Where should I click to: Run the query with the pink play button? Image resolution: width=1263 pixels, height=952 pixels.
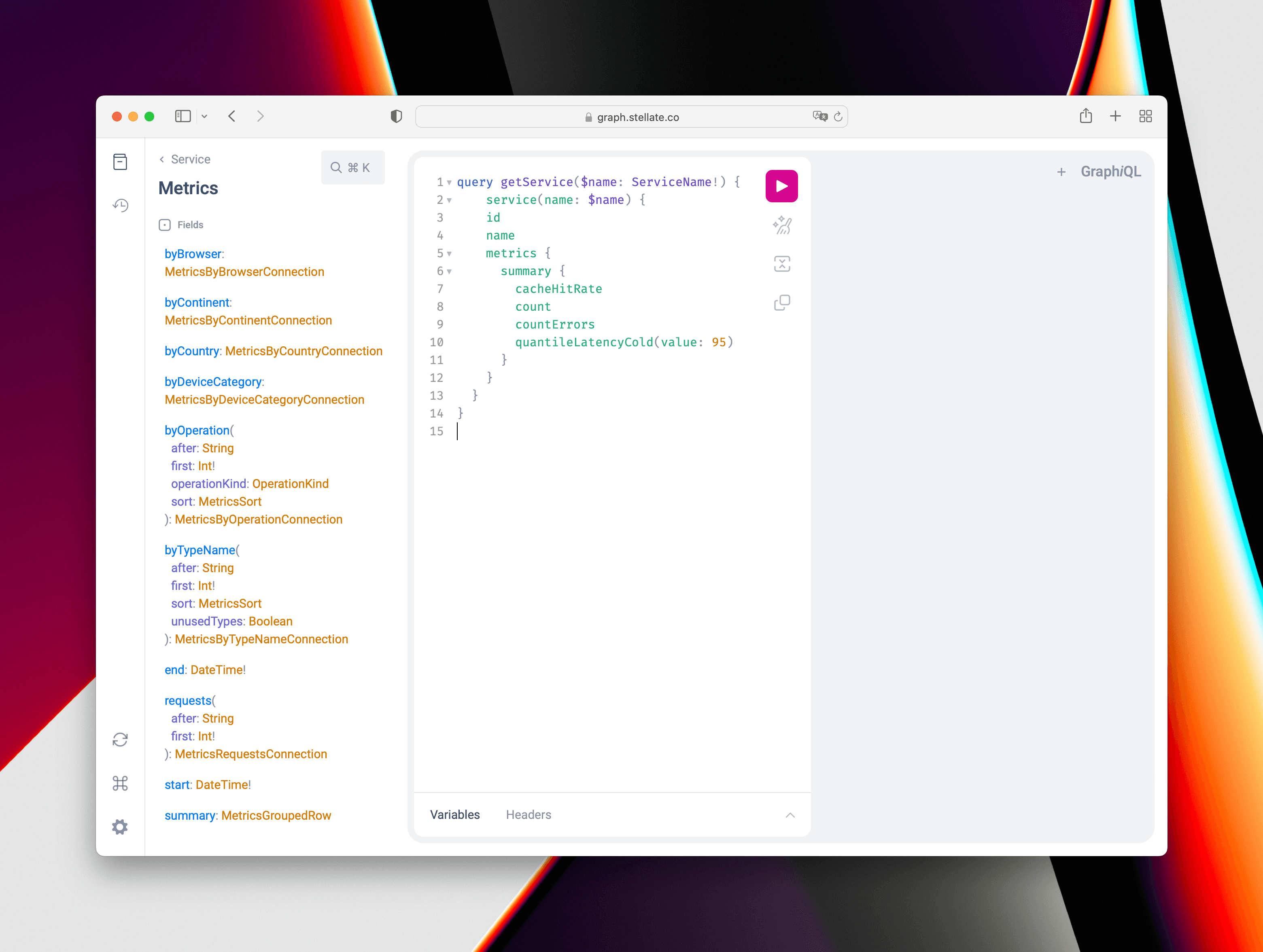point(781,186)
